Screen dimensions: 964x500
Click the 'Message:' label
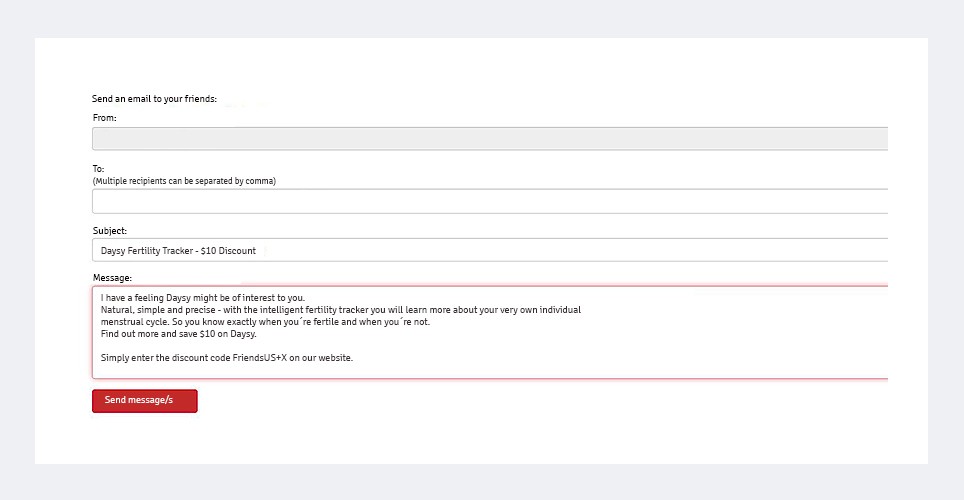(x=112, y=278)
